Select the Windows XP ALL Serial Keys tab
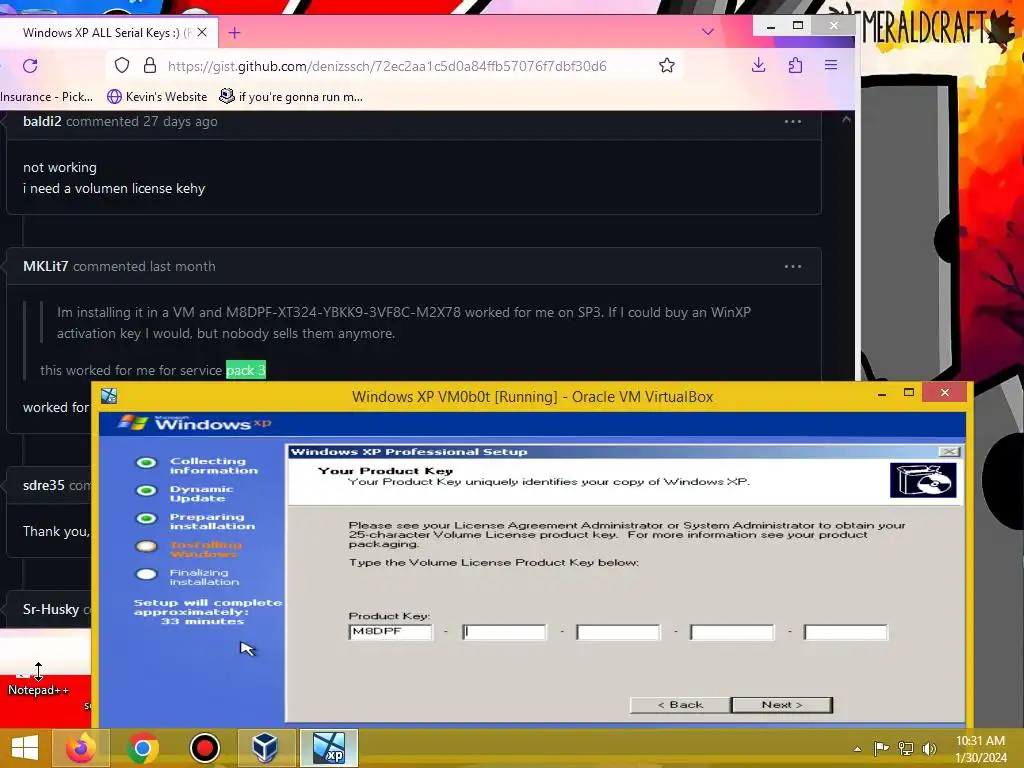 click(x=107, y=32)
